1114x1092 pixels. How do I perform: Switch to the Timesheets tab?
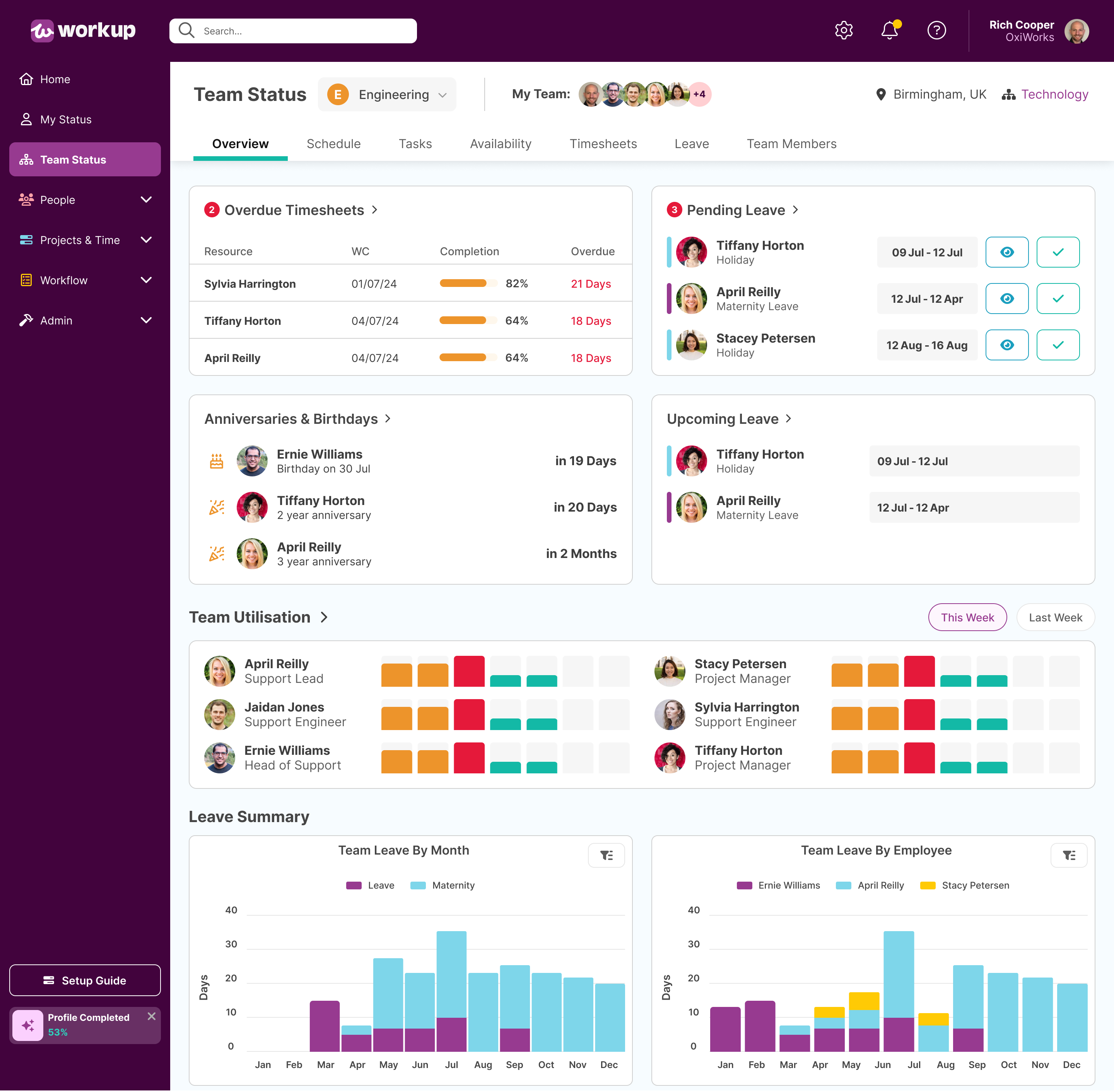(603, 143)
